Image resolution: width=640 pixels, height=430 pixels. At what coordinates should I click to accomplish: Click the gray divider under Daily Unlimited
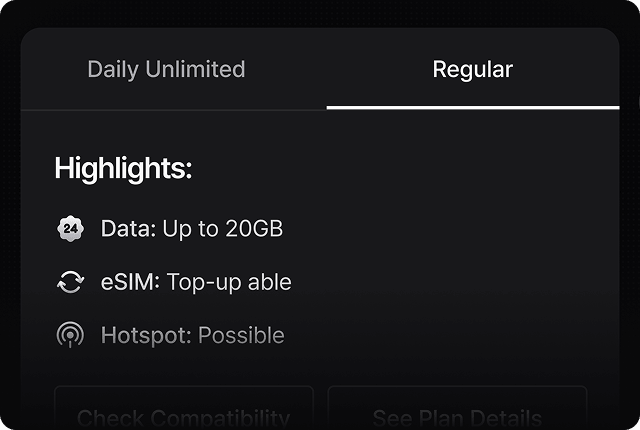coord(174,110)
